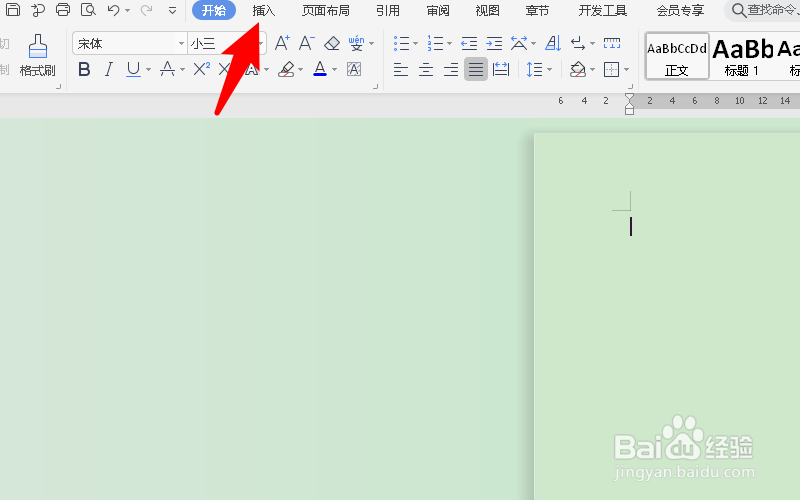Click the Clear Formatting eraser icon
Screen dimensions: 800x500
(332, 43)
